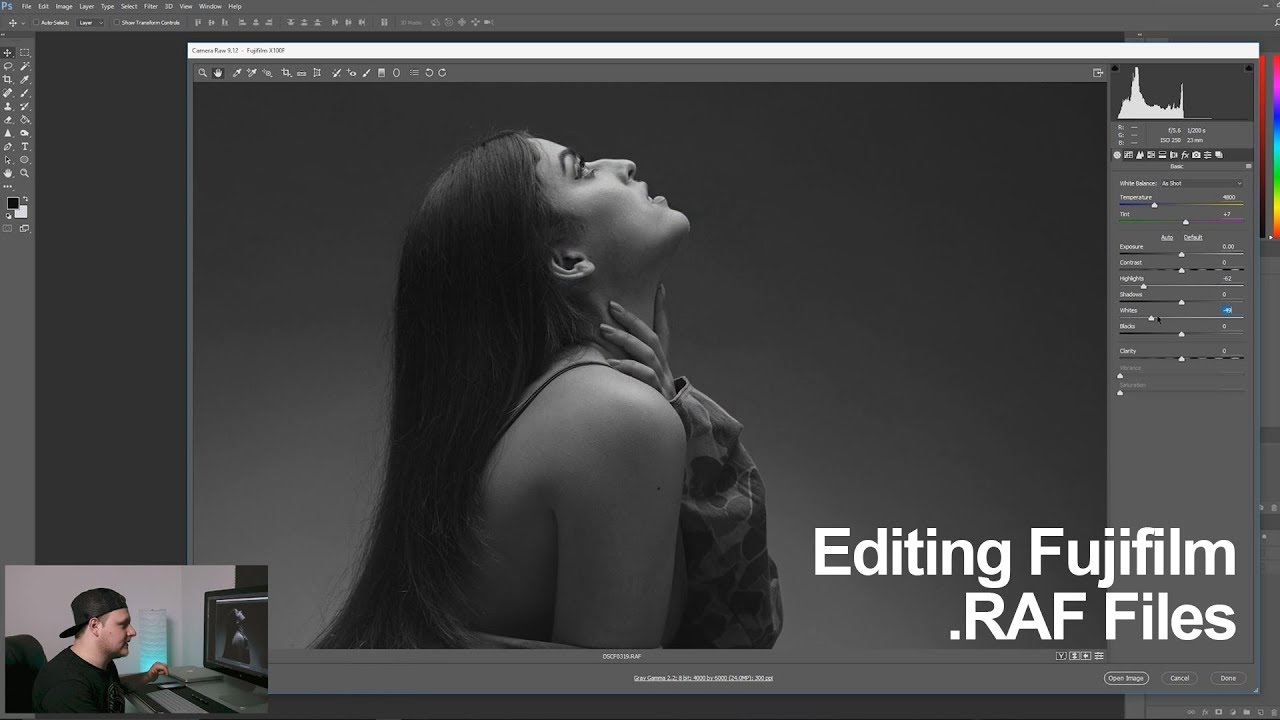
Task: Click the Whites value input field
Action: pos(1227,310)
